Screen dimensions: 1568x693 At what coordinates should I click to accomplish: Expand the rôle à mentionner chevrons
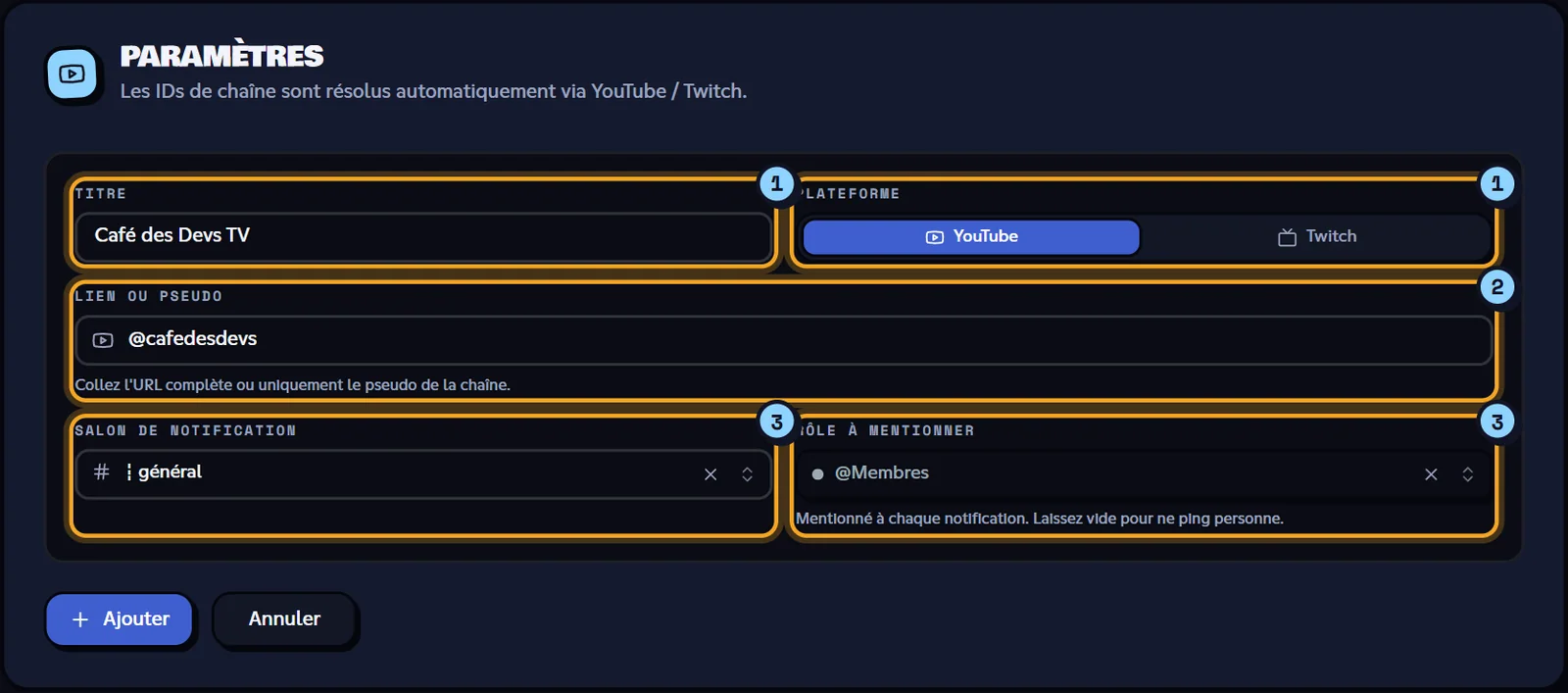point(1467,474)
